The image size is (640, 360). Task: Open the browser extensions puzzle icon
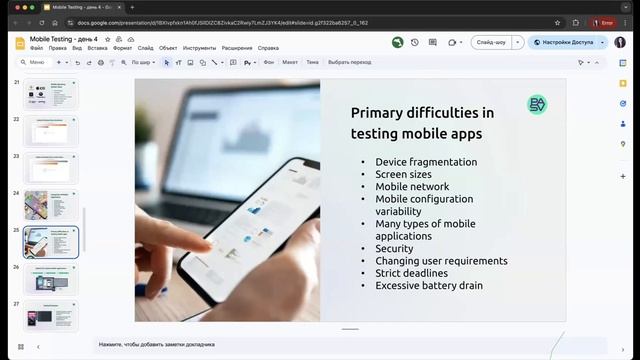click(576, 23)
